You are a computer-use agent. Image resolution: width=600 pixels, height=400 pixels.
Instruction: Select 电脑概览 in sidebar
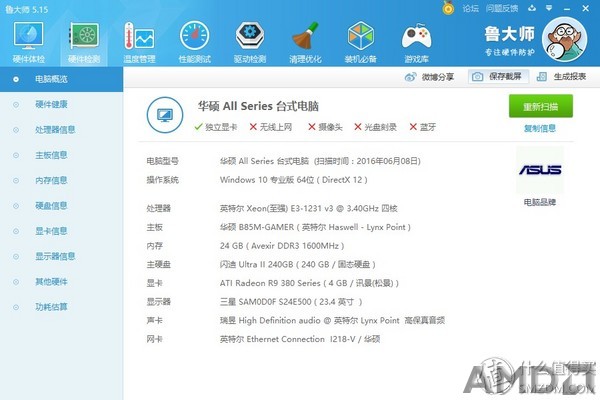coord(61,79)
